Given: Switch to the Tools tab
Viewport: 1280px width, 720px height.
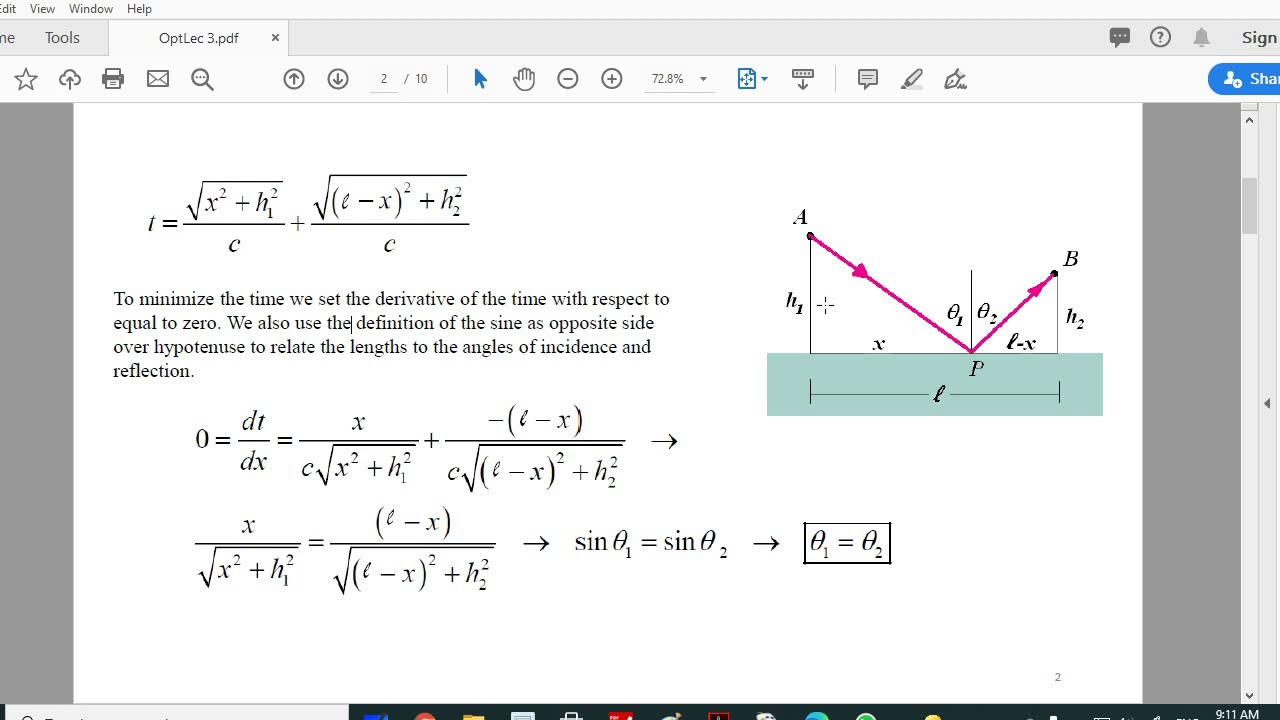Looking at the screenshot, I should click(62, 38).
